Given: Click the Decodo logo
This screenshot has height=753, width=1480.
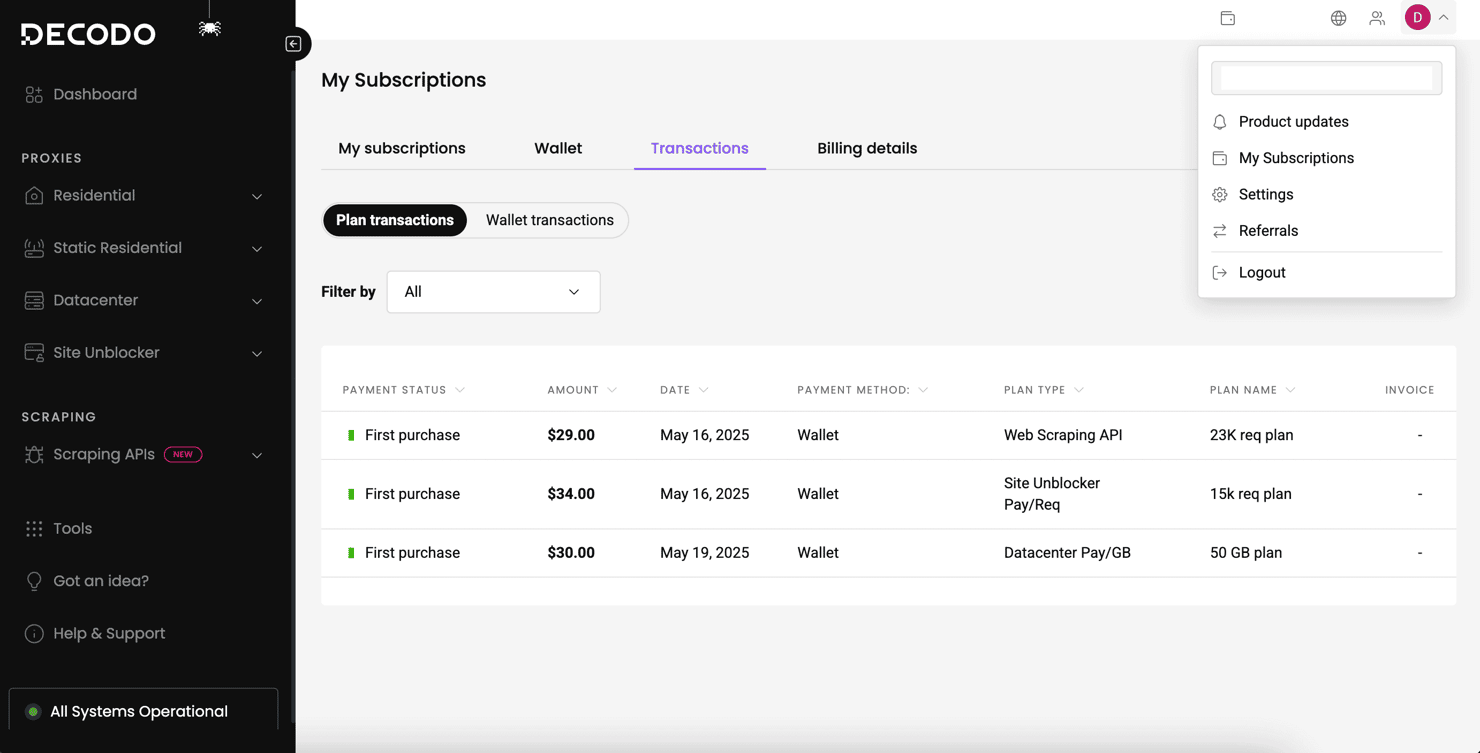Looking at the screenshot, I should tap(88, 34).
